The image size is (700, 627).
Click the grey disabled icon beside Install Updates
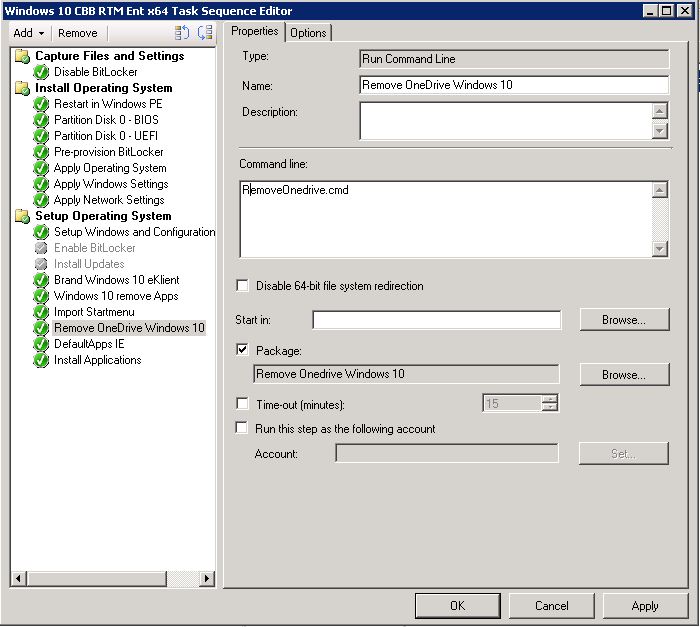pyautogui.click(x=41, y=264)
